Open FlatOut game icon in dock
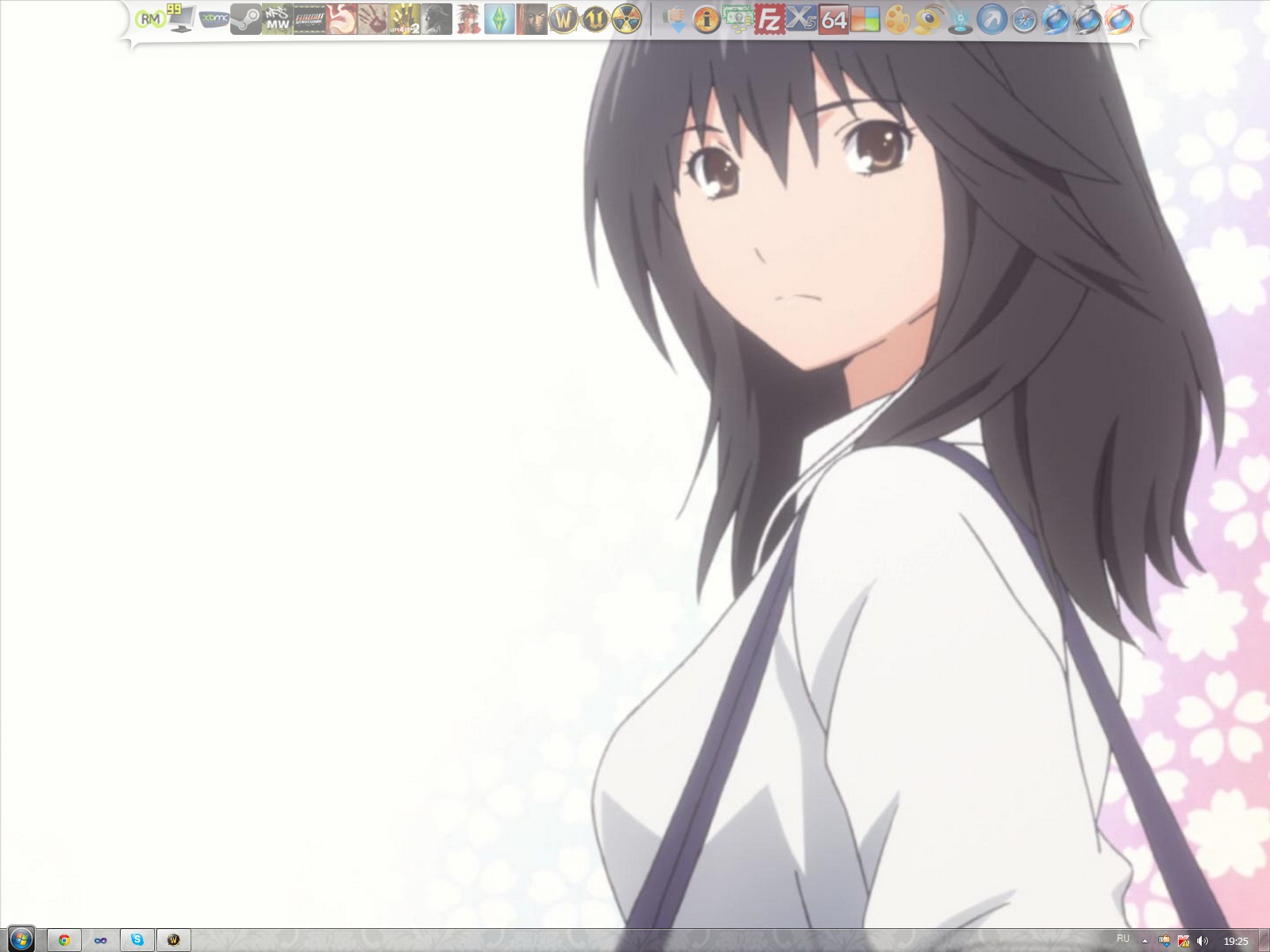This screenshot has height=952, width=1270. (x=309, y=19)
